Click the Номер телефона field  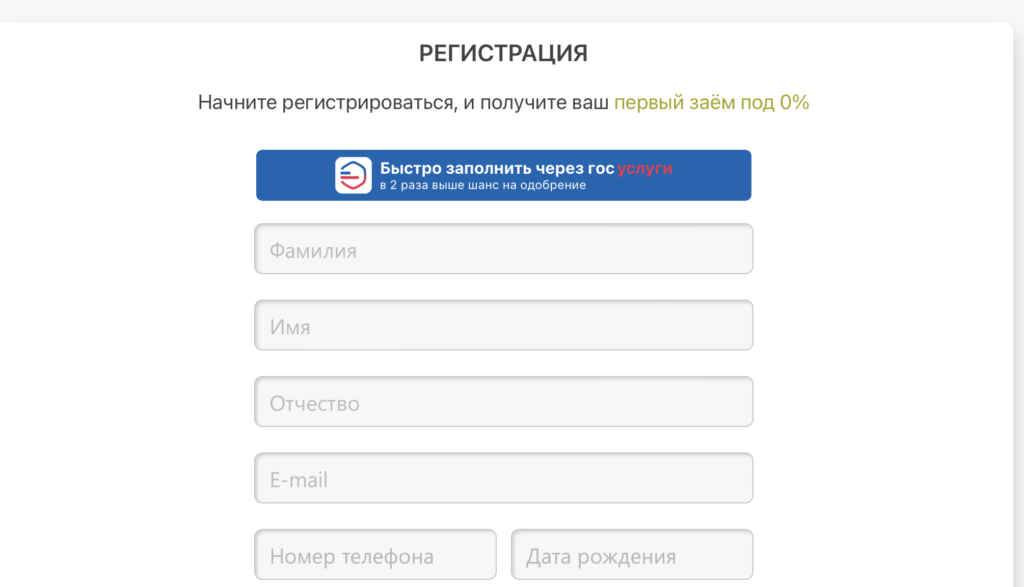pyautogui.click(x=375, y=555)
